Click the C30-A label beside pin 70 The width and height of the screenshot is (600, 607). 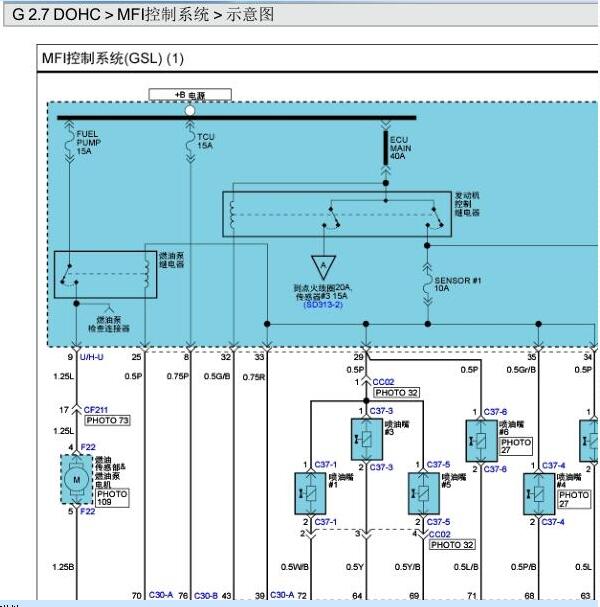[x=161, y=595]
